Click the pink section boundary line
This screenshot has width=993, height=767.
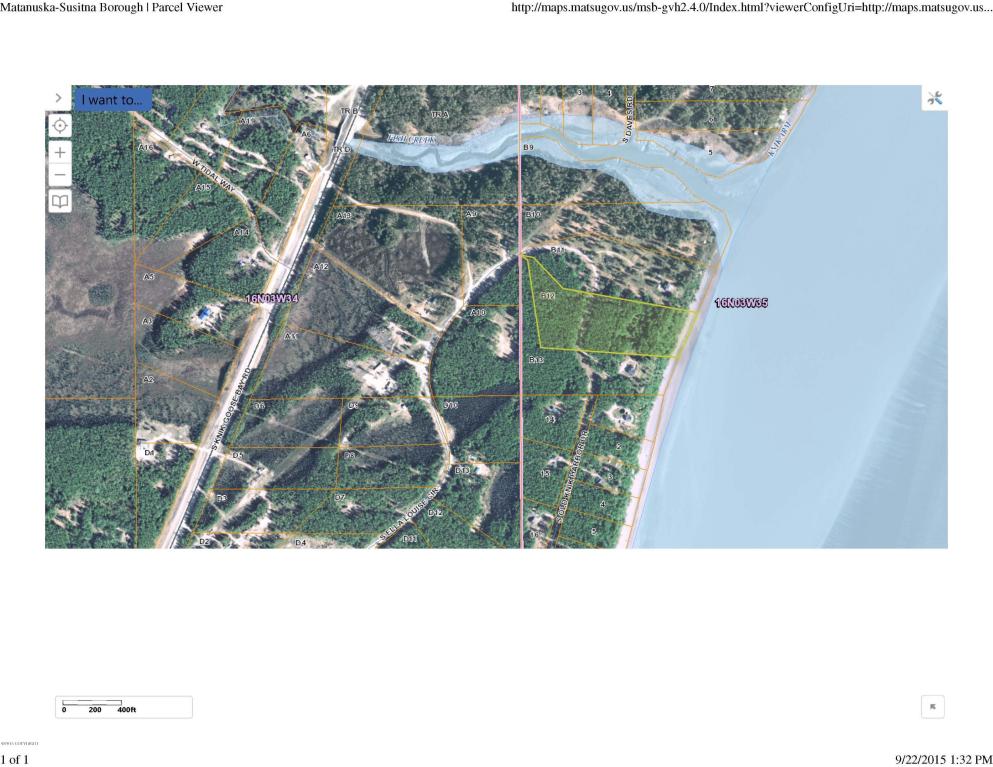(521, 317)
